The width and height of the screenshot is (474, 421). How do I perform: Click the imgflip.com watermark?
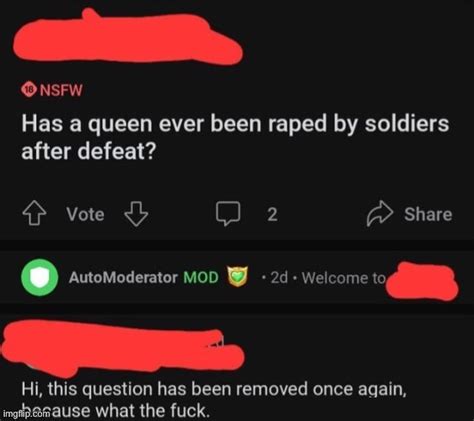coord(27,414)
